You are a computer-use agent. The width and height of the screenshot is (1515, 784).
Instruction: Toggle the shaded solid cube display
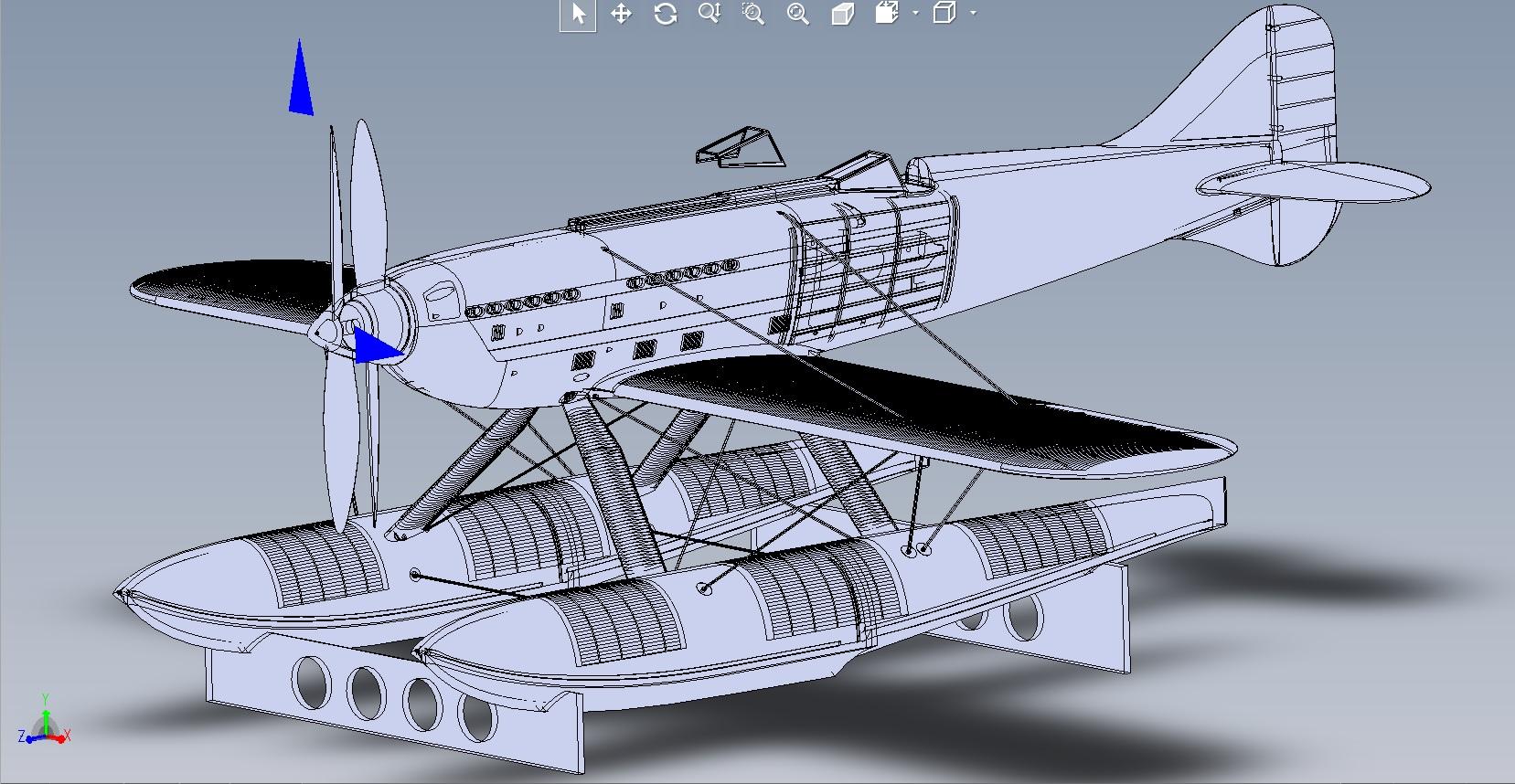coord(842,14)
